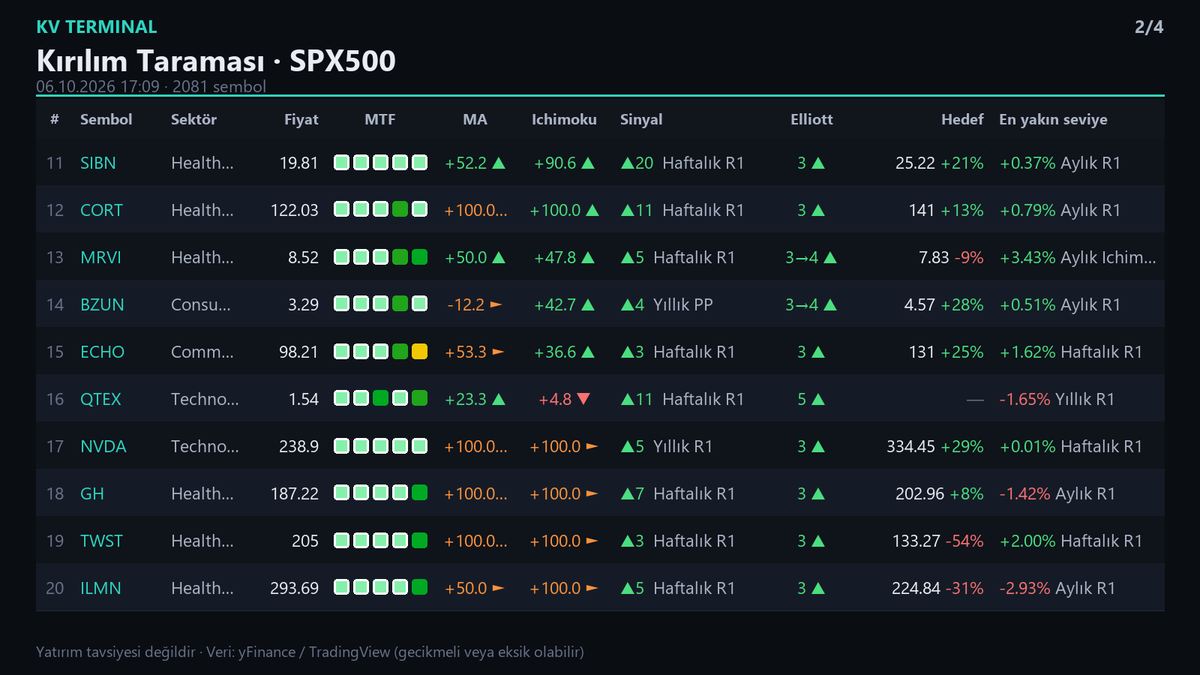Screen dimensions: 1200x675
Task: Click the Elliott 3→4 arrow in BZUN row
Action: 811,305
